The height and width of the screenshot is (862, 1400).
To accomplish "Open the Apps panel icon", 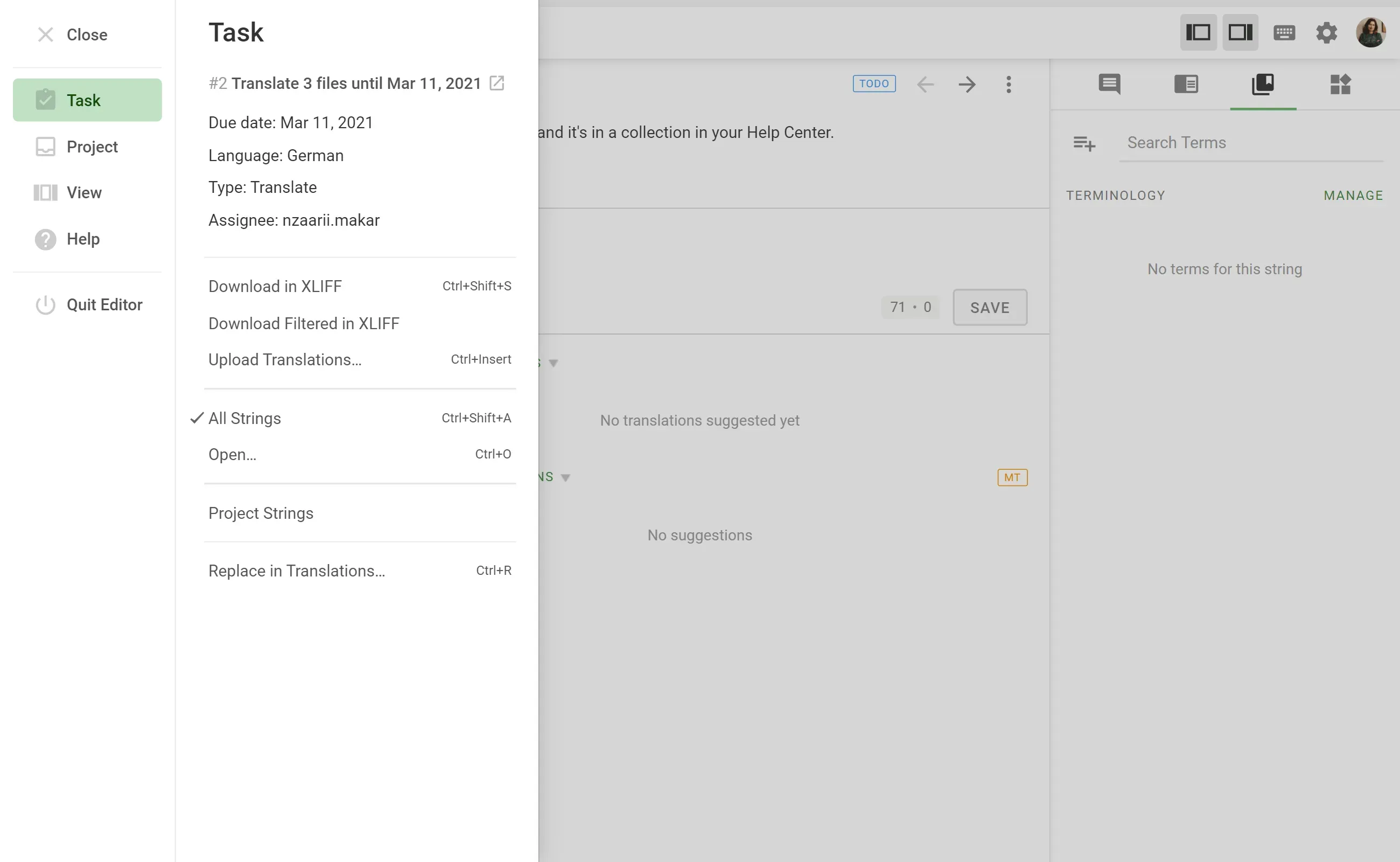I will click(1341, 85).
